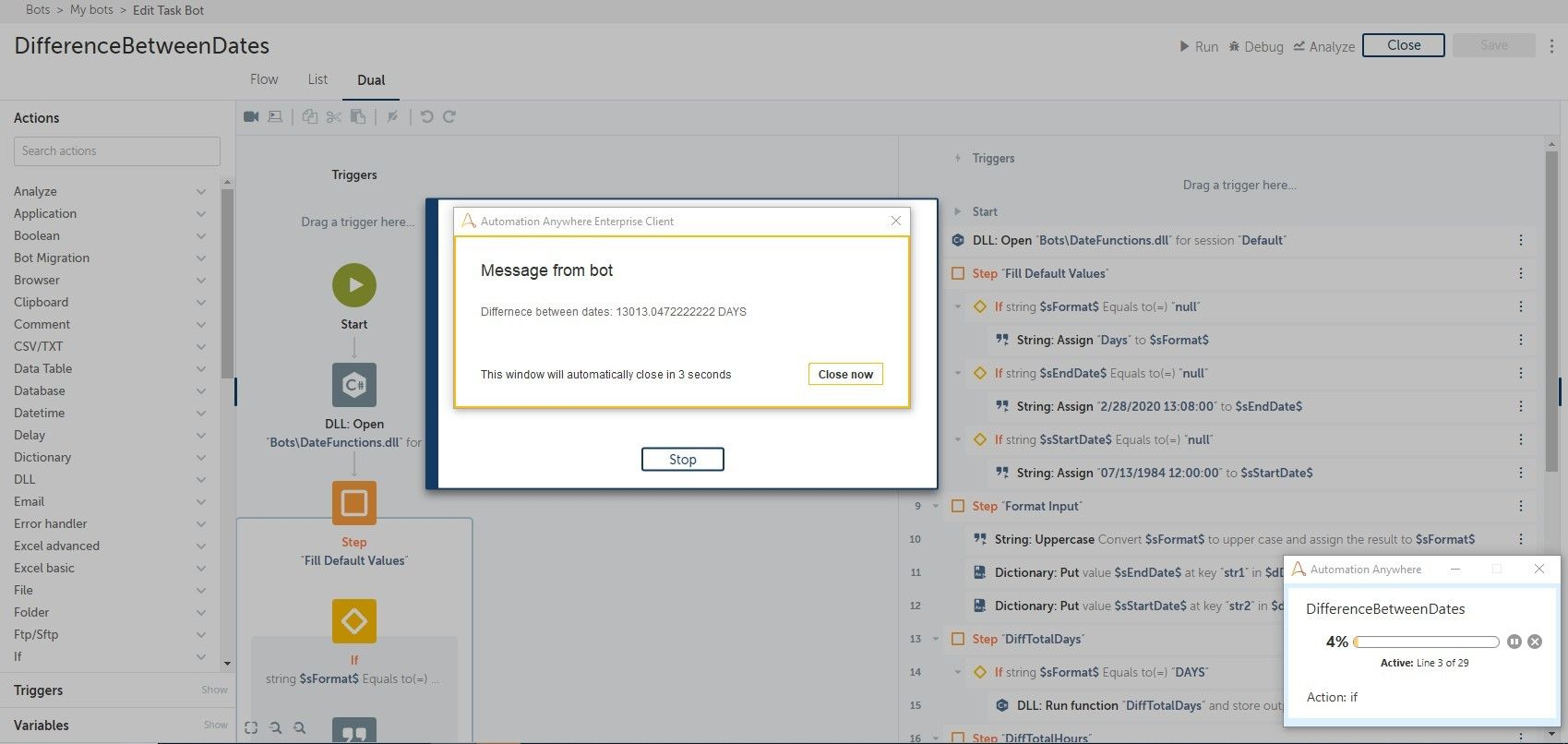1568x744 pixels.
Task: Collapse the Step 'DiffTotalDays' block in list
Action: pyautogui.click(x=936, y=639)
